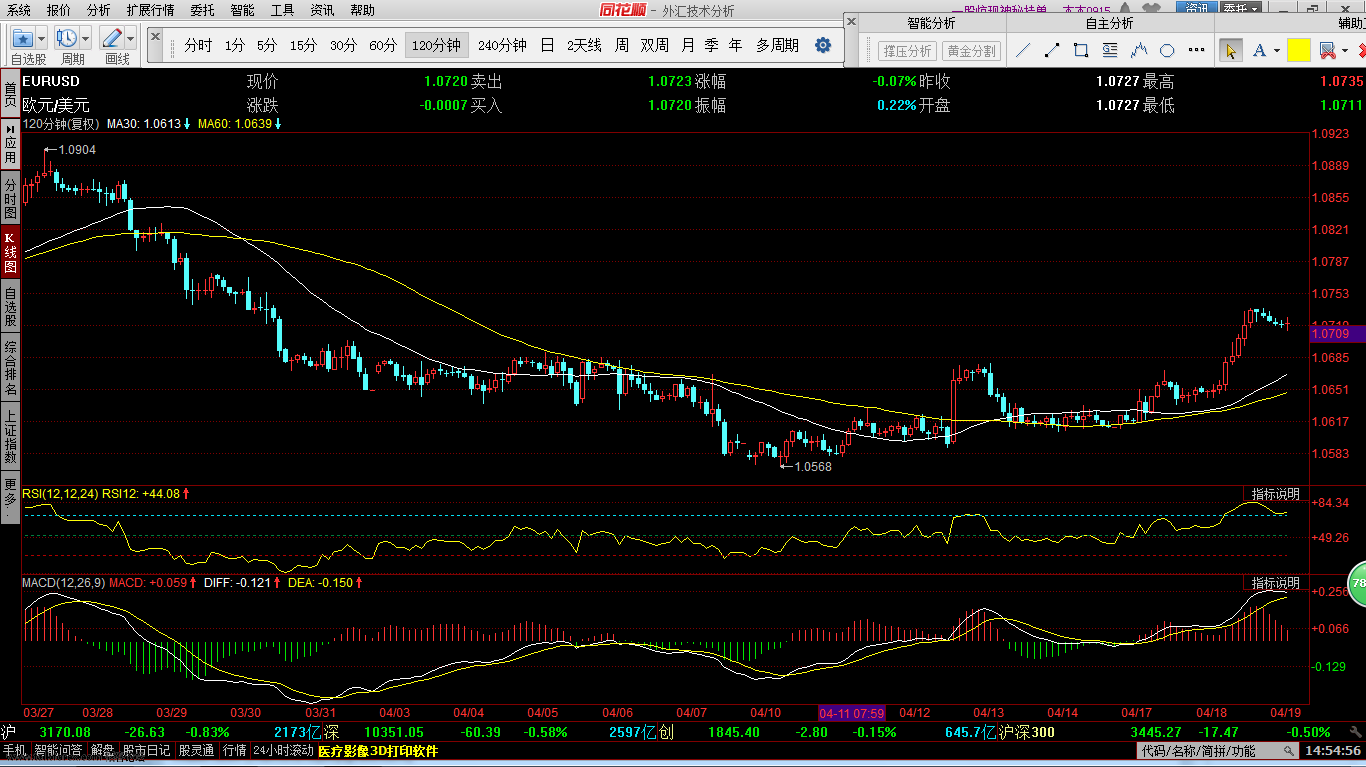Switch chart period to 日
1366x767 pixels.
547,45
